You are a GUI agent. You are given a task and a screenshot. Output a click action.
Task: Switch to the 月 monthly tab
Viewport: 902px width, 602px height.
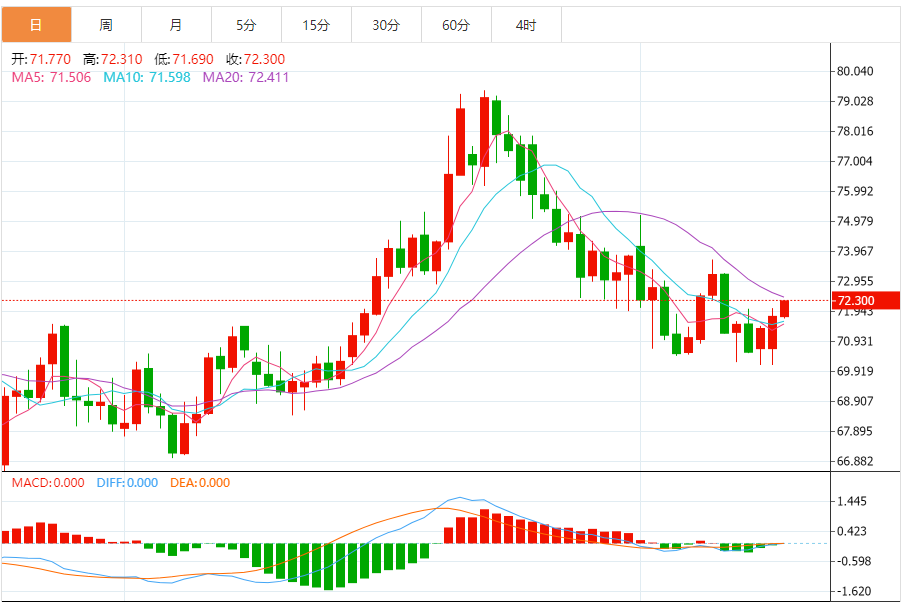(x=176, y=25)
